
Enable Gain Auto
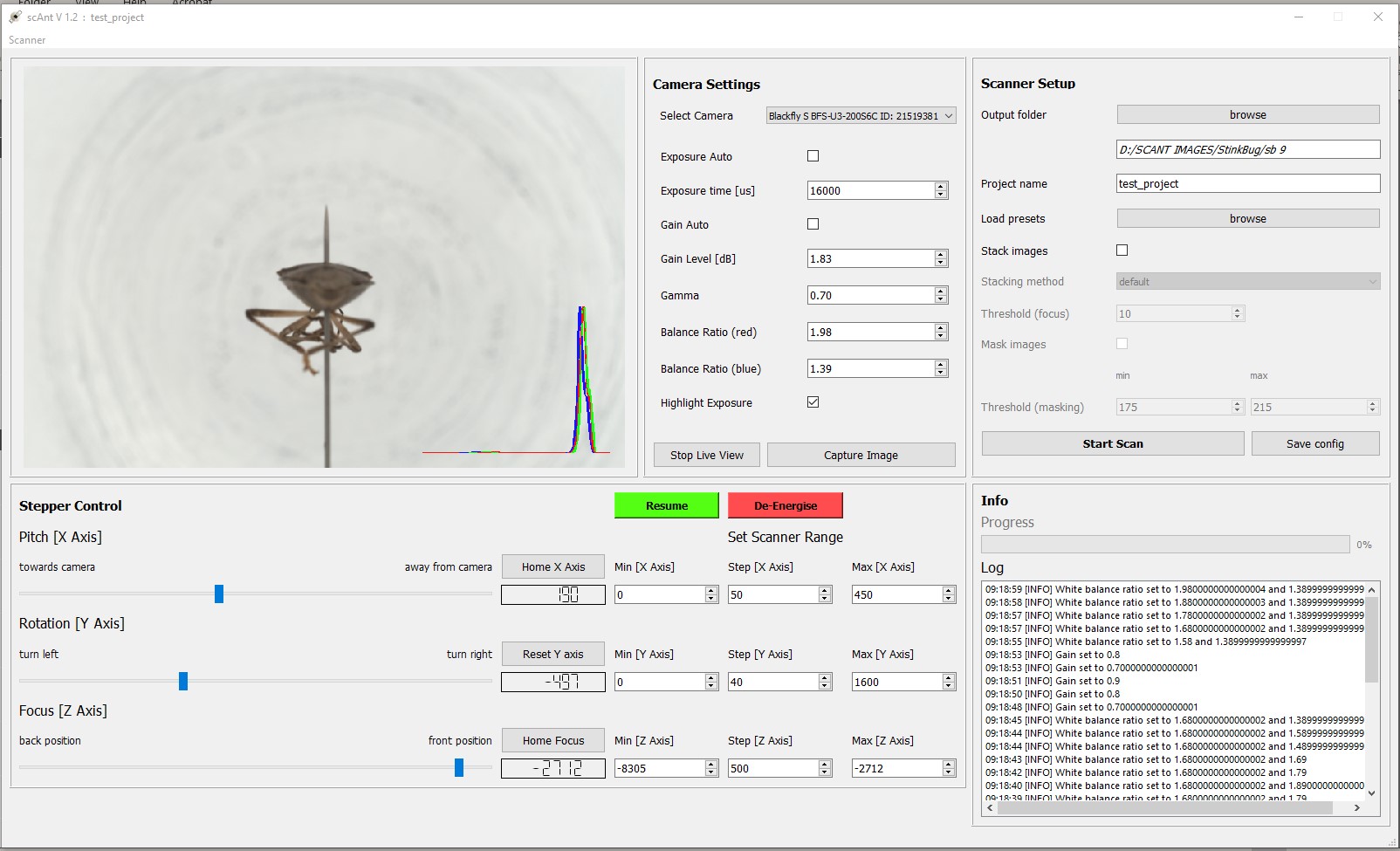813,224
